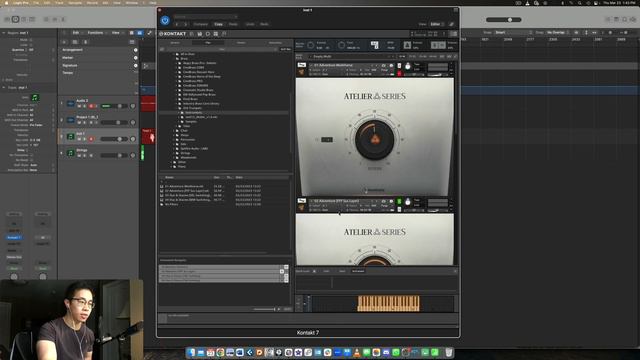The height and width of the screenshot is (360, 640).
Task: Click the previous preset arrow in plugin header
Action: [x=177, y=24]
